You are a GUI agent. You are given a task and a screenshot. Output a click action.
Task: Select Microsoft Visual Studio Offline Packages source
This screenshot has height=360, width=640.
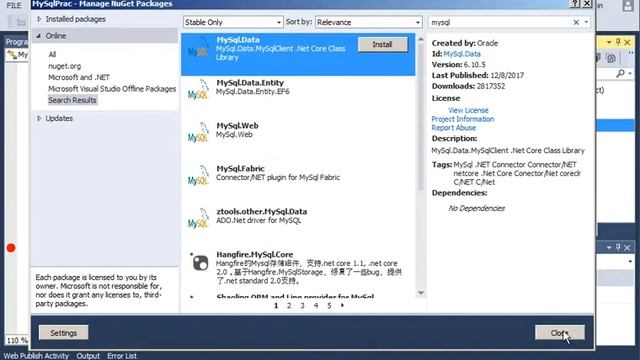coord(112,89)
